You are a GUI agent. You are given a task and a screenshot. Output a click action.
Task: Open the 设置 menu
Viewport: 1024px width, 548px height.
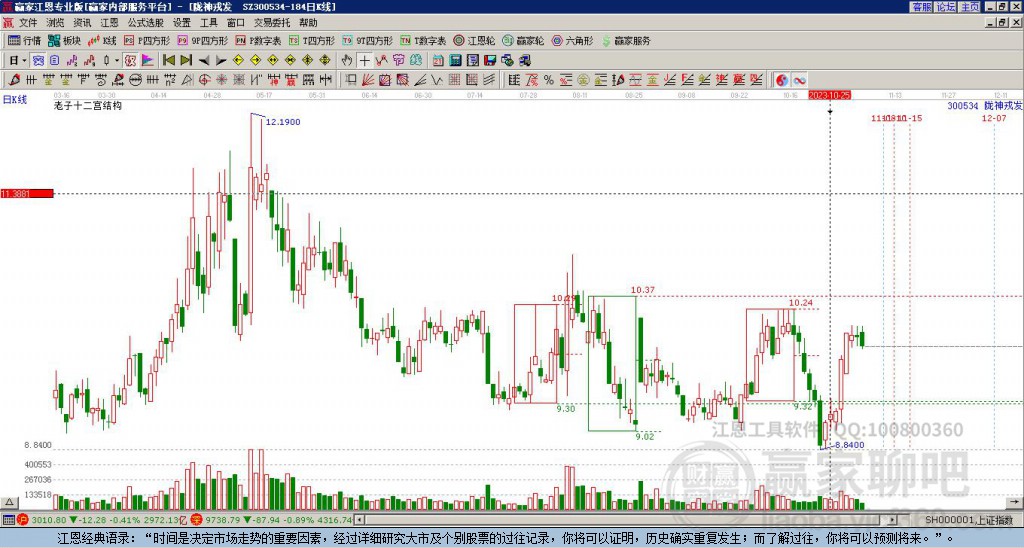[182, 23]
